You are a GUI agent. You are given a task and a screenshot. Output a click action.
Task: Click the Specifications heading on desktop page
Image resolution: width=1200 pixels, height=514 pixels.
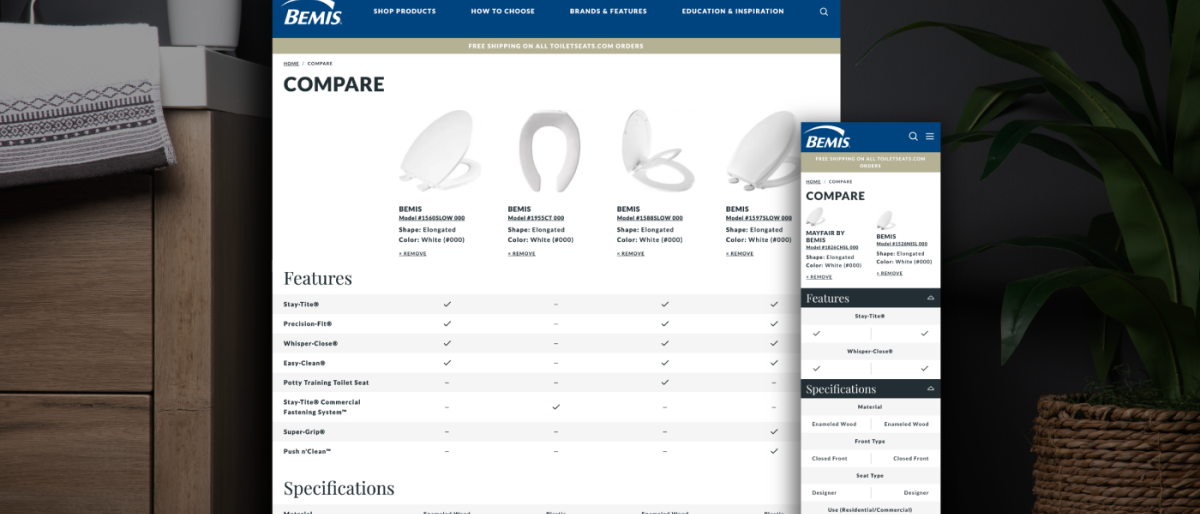tap(339, 489)
